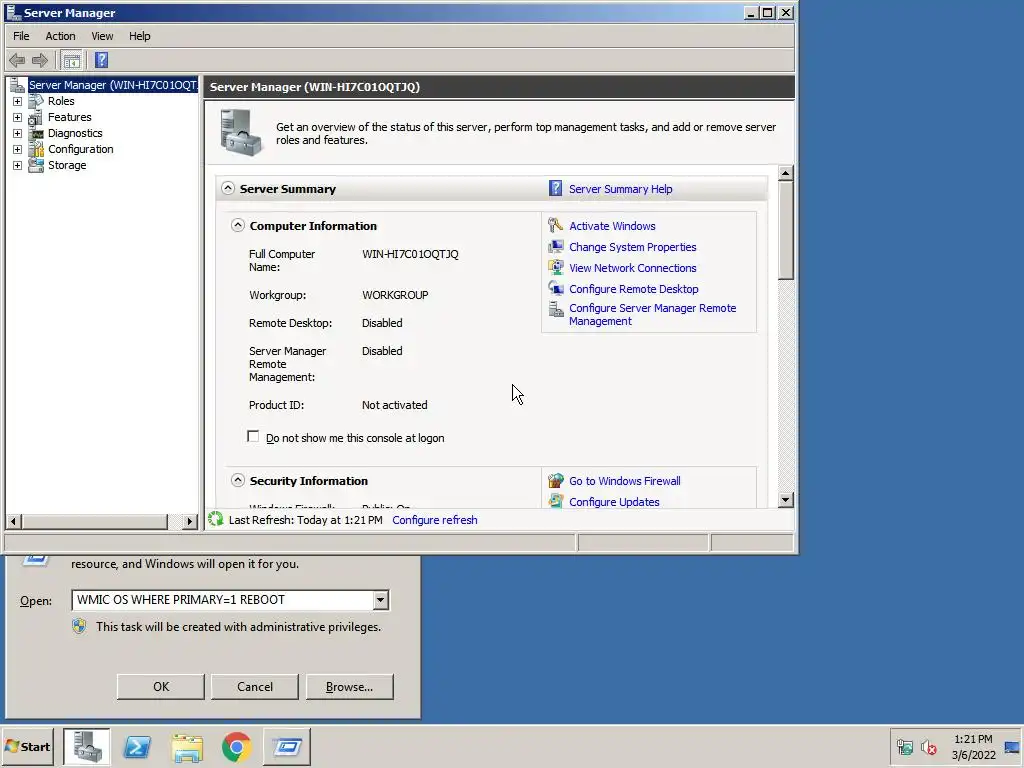Click the details pane scroll down arrow
The width and height of the screenshot is (1024, 768).
tap(786, 500)
